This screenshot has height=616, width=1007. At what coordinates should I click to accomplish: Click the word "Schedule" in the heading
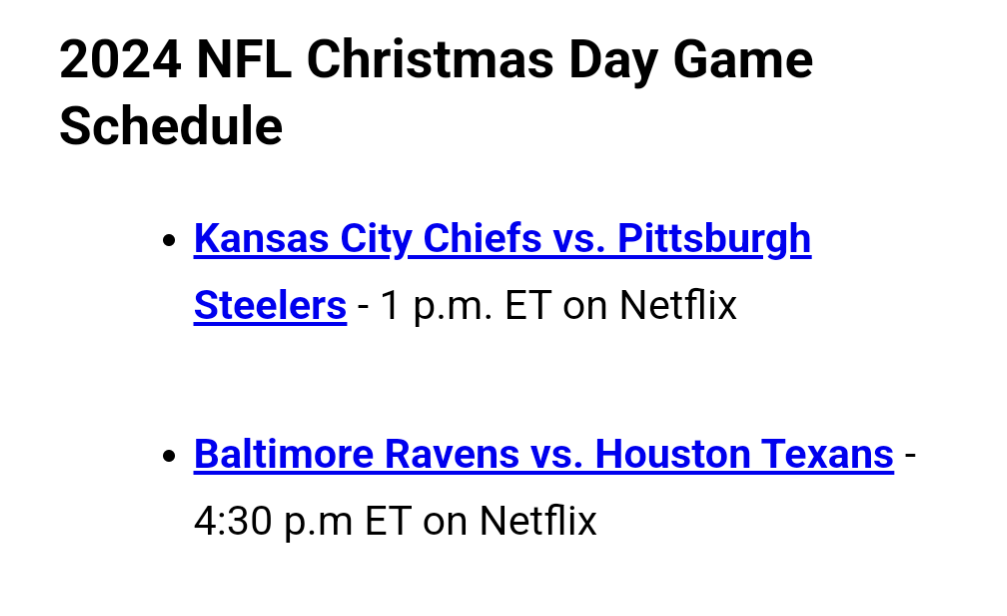(171, 127)
